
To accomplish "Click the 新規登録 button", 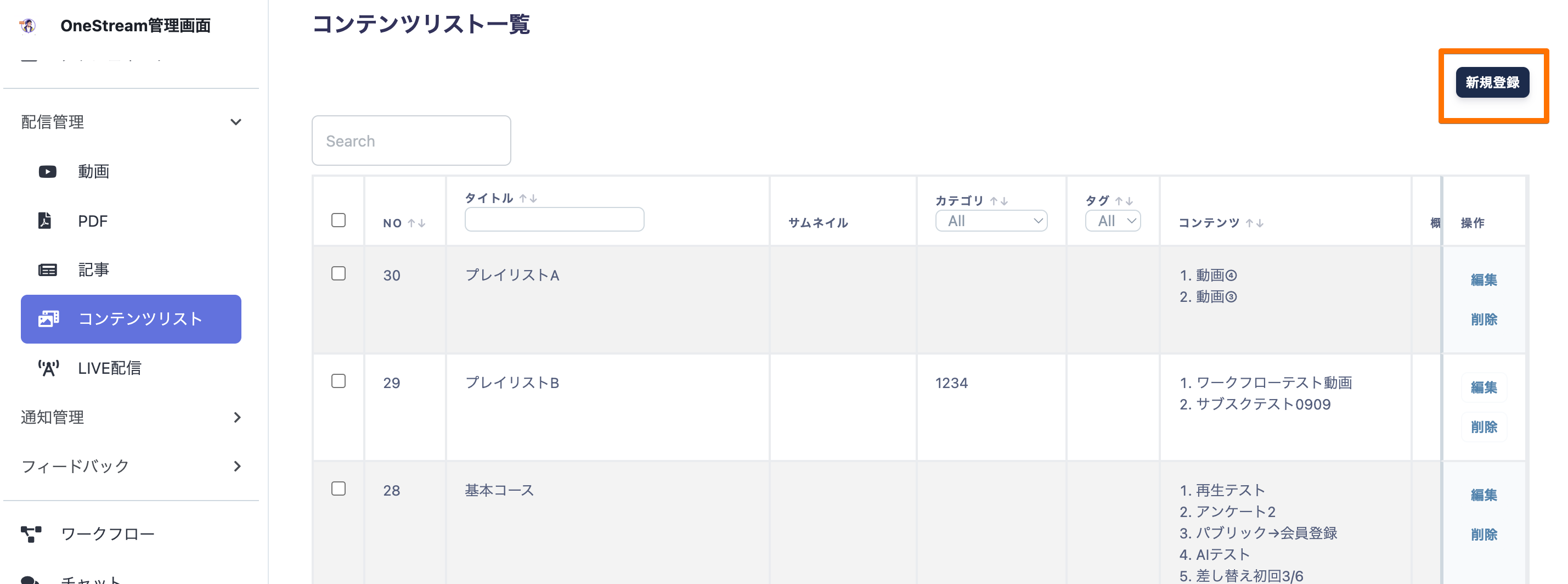I will (1491, 82).
